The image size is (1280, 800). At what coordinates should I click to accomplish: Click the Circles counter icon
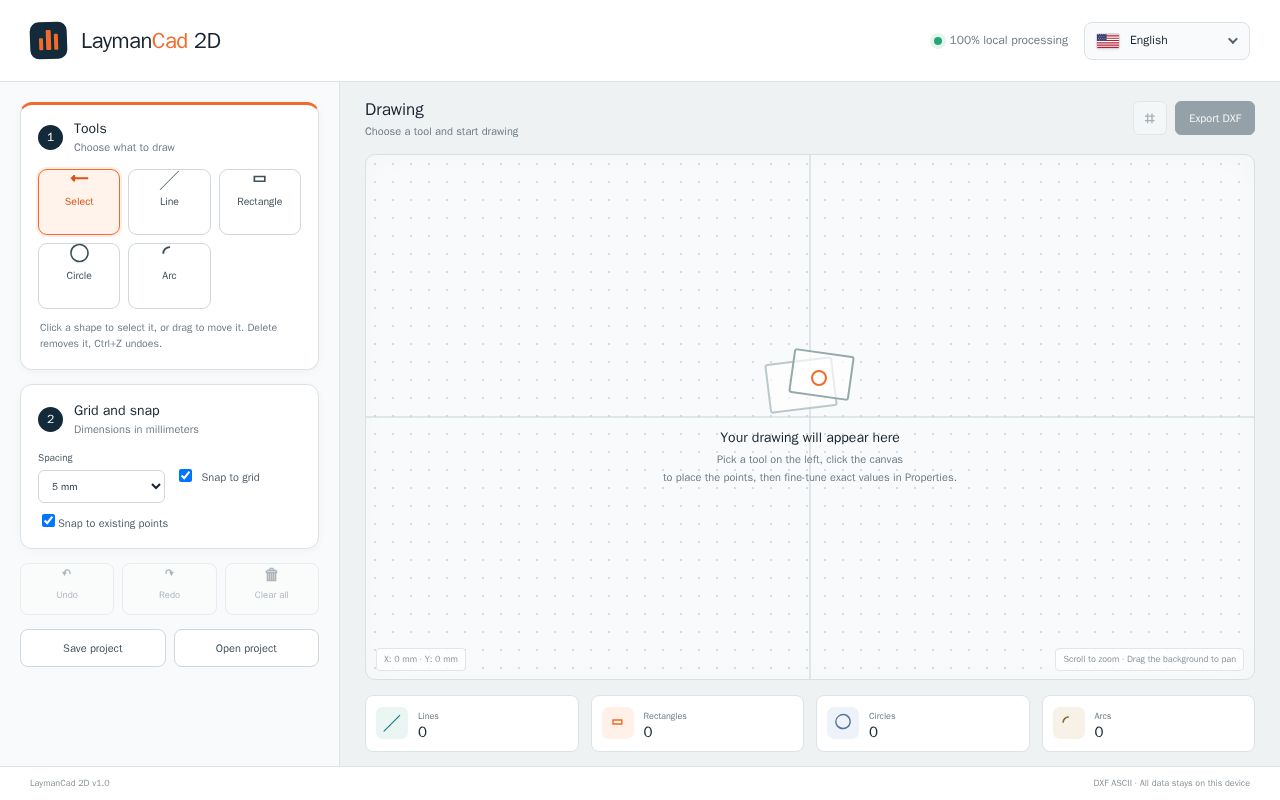coord(843,723)
